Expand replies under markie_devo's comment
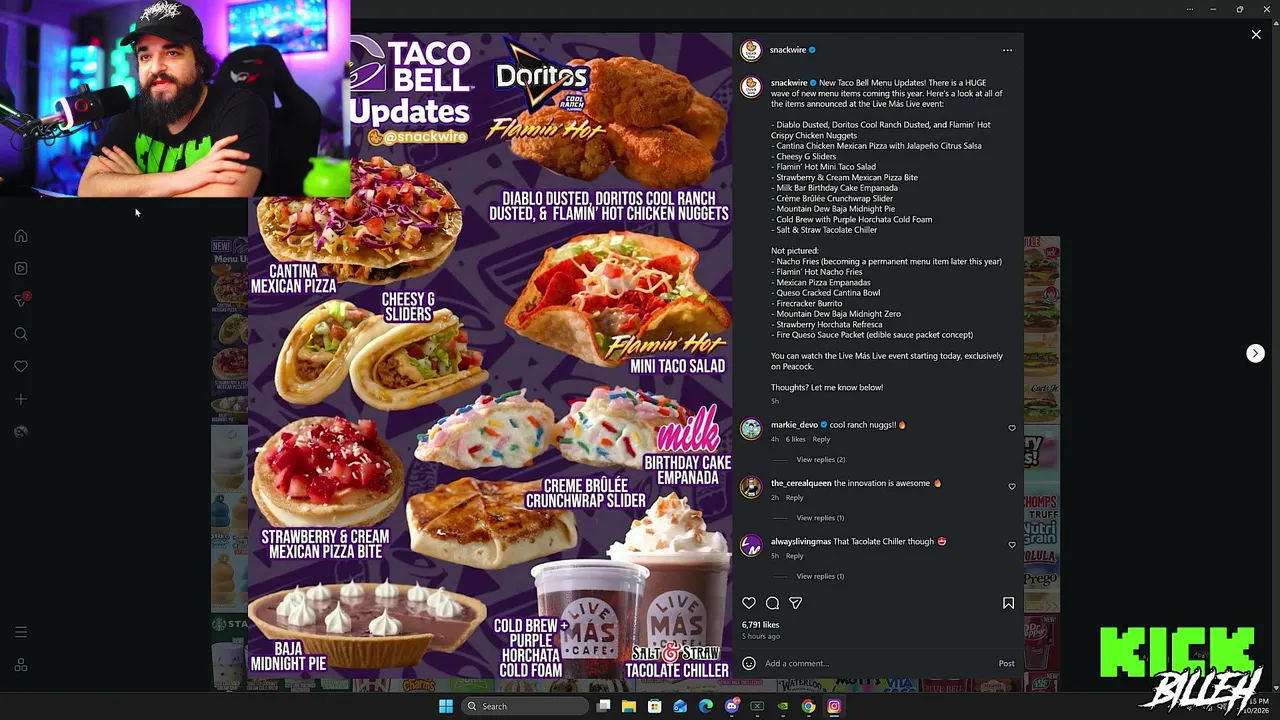The height and width of the screenshot is (720, 1280). click(x=820, y=460)
